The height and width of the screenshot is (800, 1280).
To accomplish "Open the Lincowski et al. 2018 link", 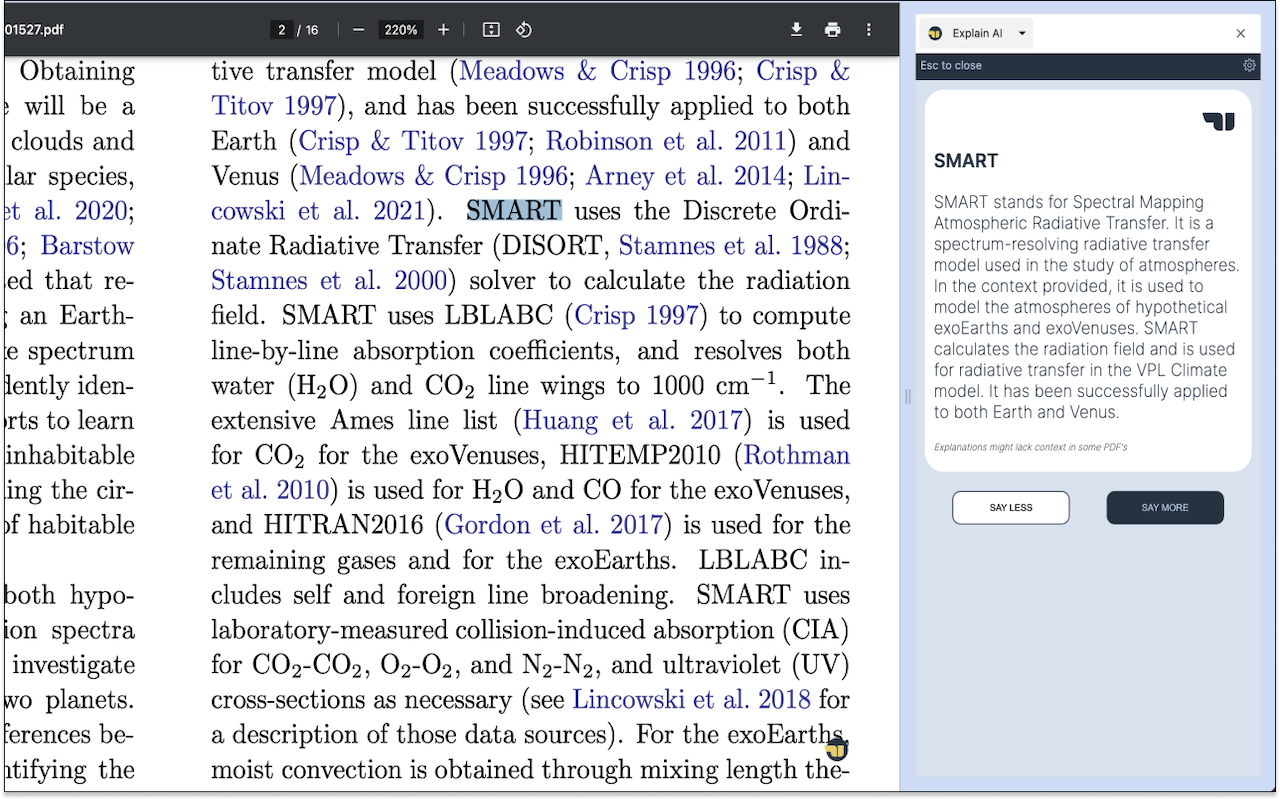I will click(690, 699).
